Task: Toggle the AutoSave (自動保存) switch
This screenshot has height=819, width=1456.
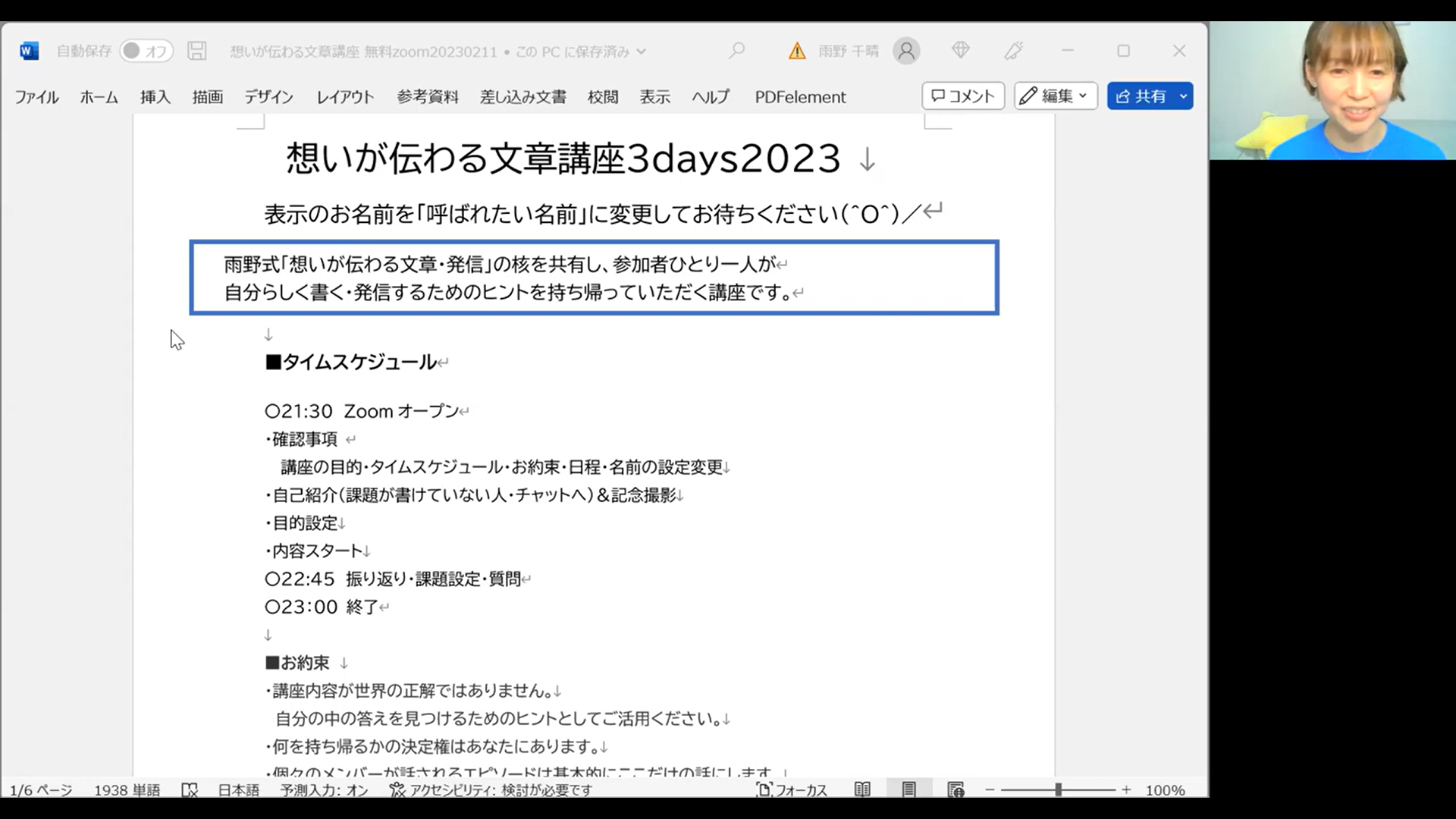Action: pos(146,51)
